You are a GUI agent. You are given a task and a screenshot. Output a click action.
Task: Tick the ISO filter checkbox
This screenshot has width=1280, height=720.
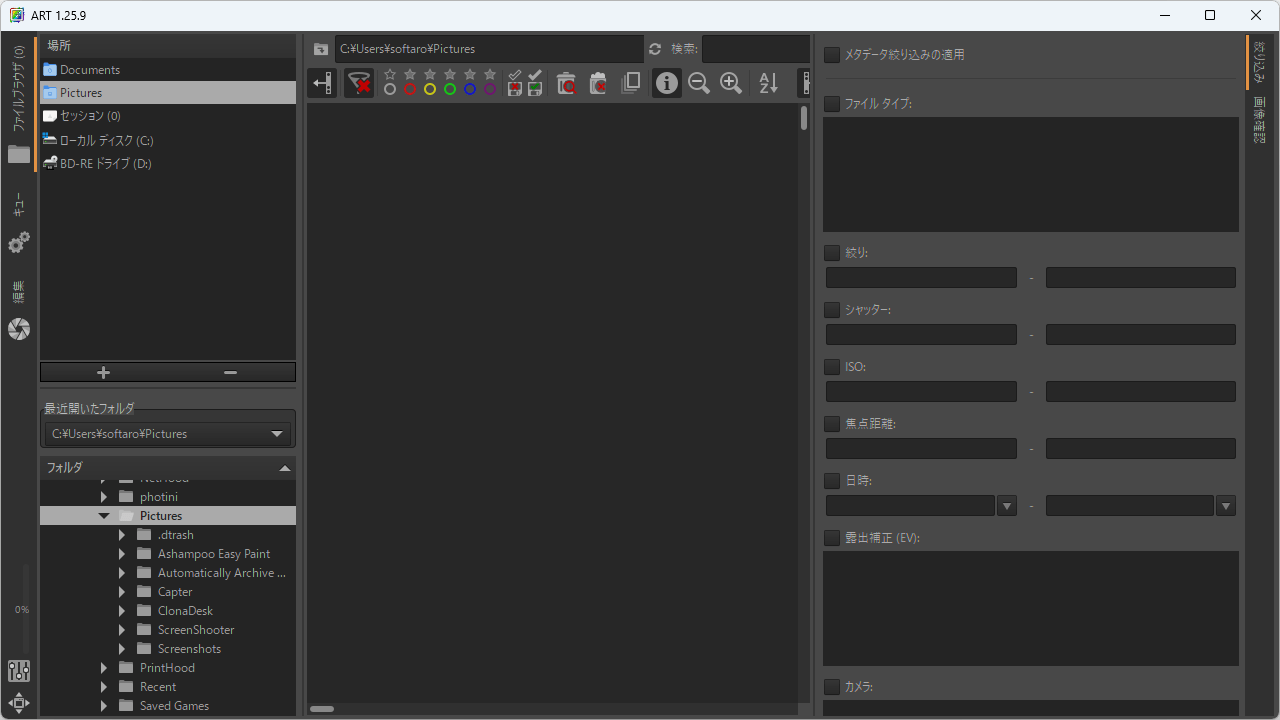point(832,367)
